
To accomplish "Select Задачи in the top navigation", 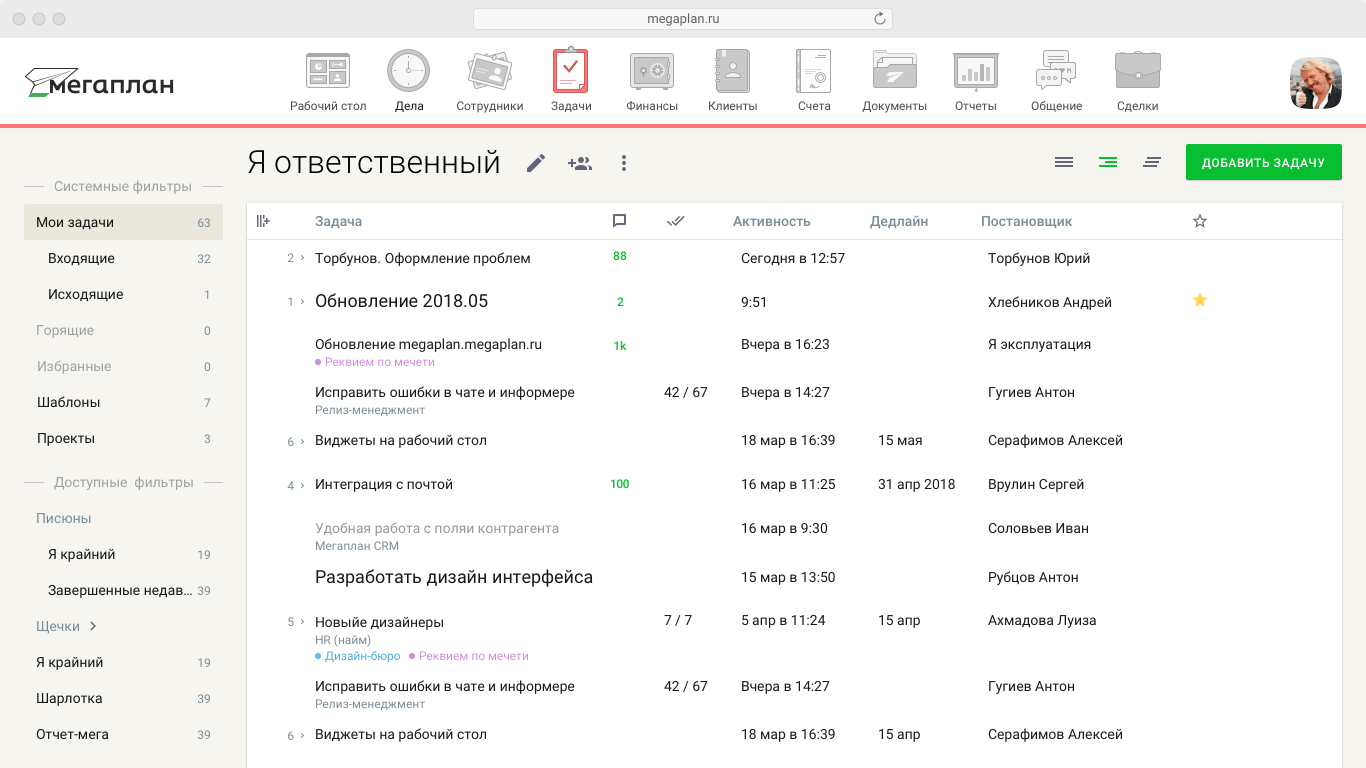I will (x=570, y=70).
